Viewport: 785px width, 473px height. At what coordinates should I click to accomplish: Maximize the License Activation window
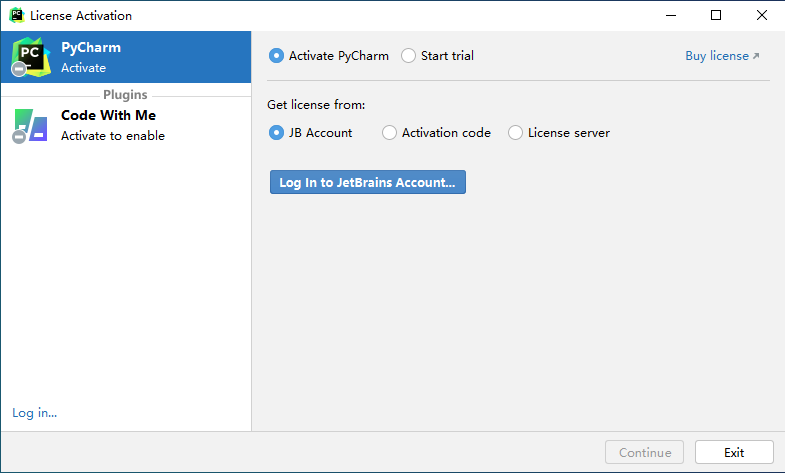[716, 16]
